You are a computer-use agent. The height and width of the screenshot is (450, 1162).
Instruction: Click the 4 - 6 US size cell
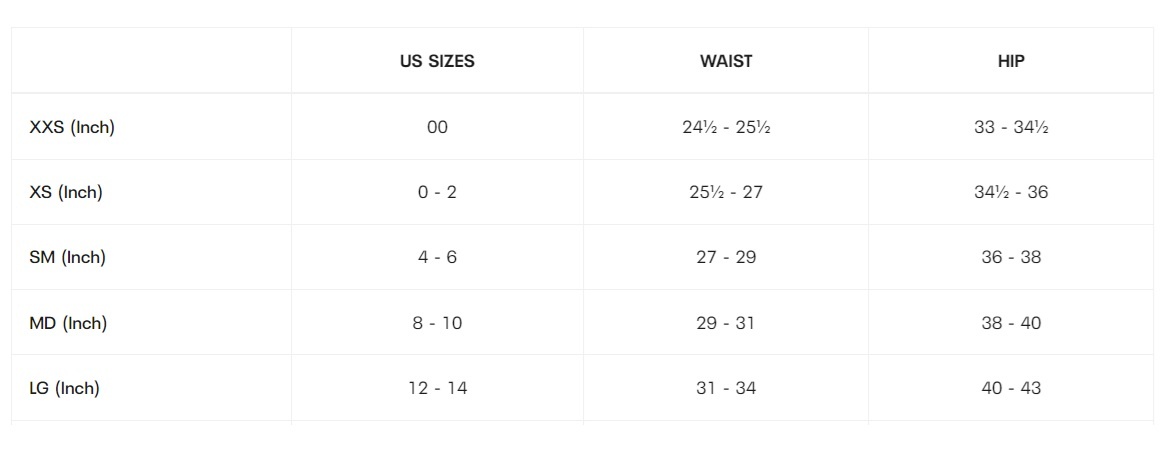[x=437, y=257]
